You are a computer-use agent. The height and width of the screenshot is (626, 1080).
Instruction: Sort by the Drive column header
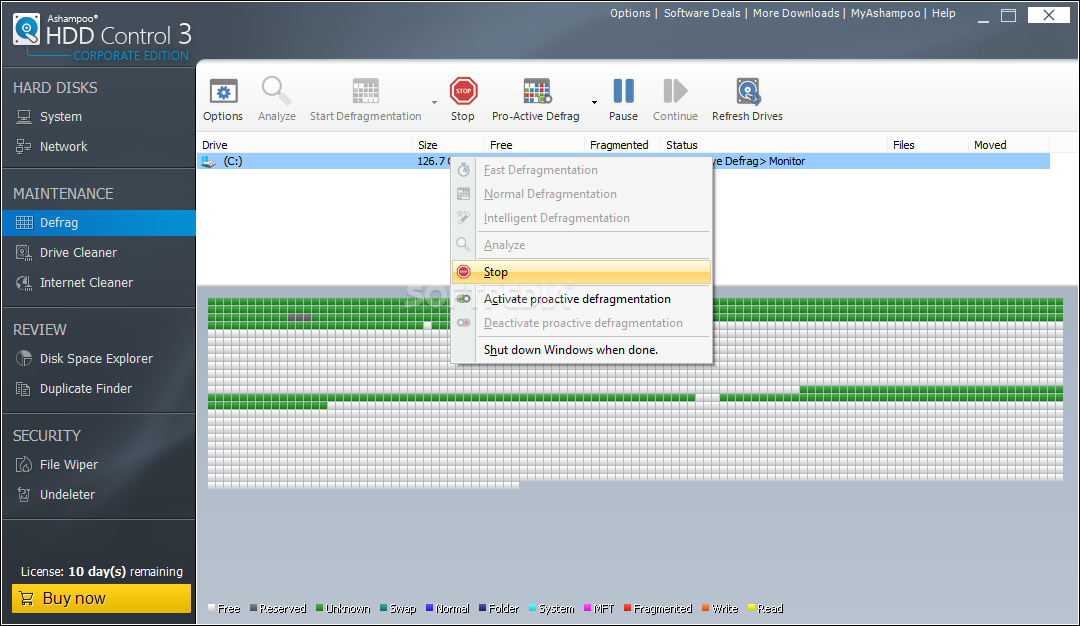pyautogui.click(x=305, y=145)
